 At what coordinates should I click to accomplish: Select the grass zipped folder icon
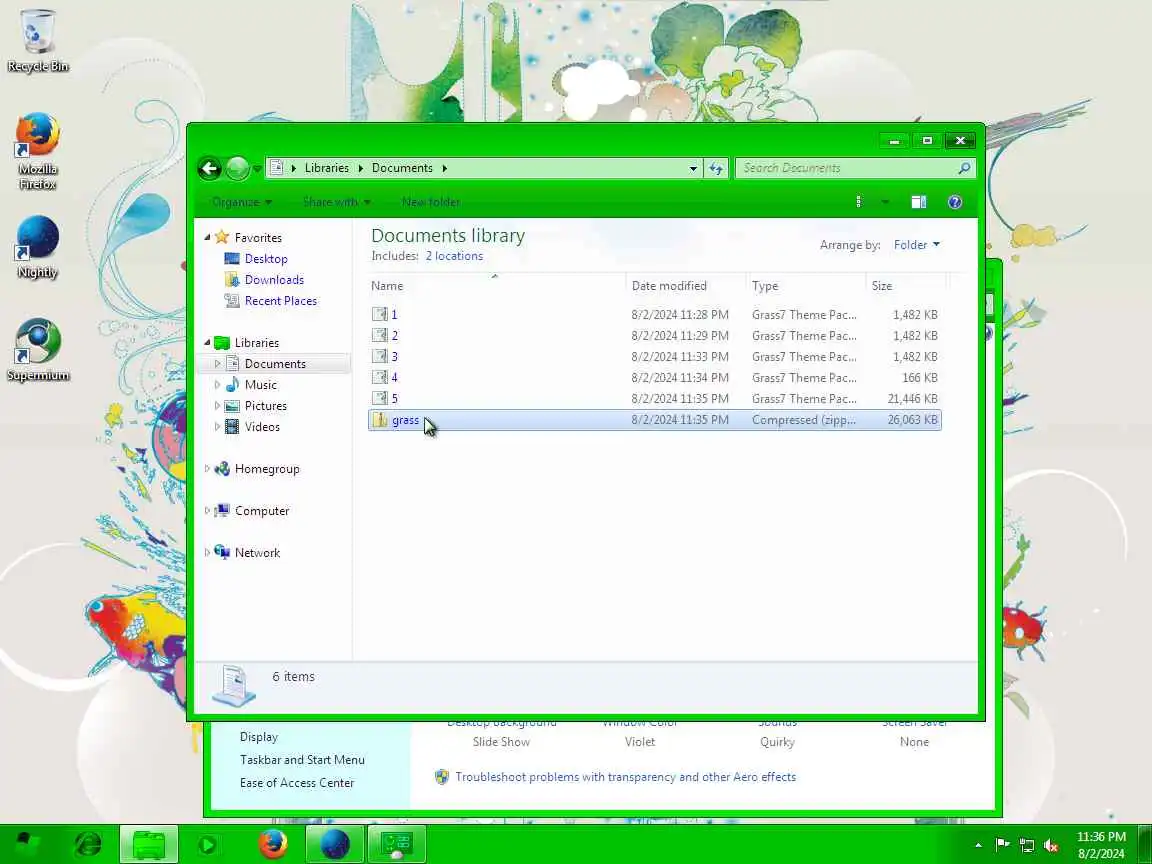coord(380,420)
